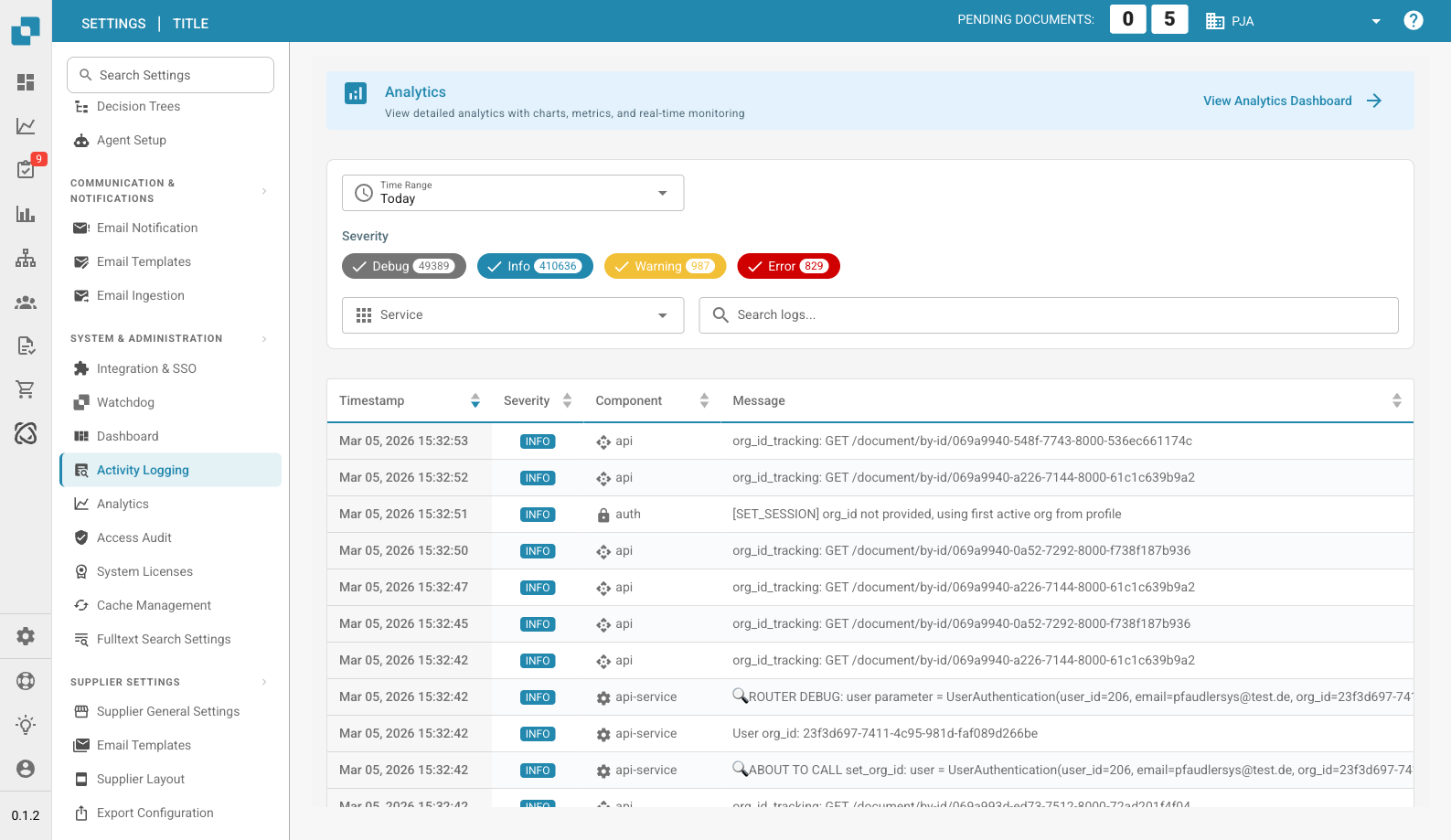
Task: Click the lightbulb ideas icon in the left rail
Action: point(26,725)
